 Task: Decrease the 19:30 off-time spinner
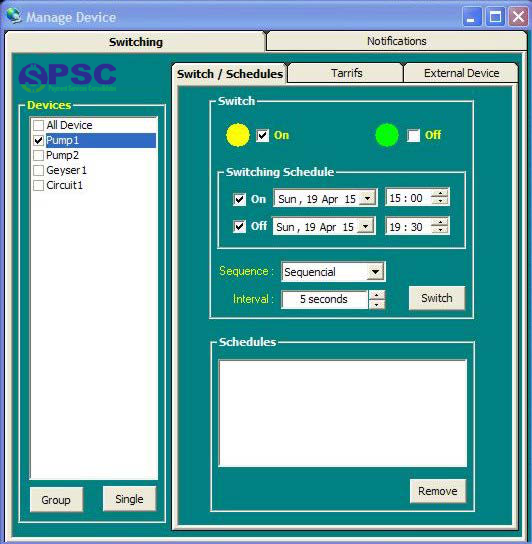point(440,230)
